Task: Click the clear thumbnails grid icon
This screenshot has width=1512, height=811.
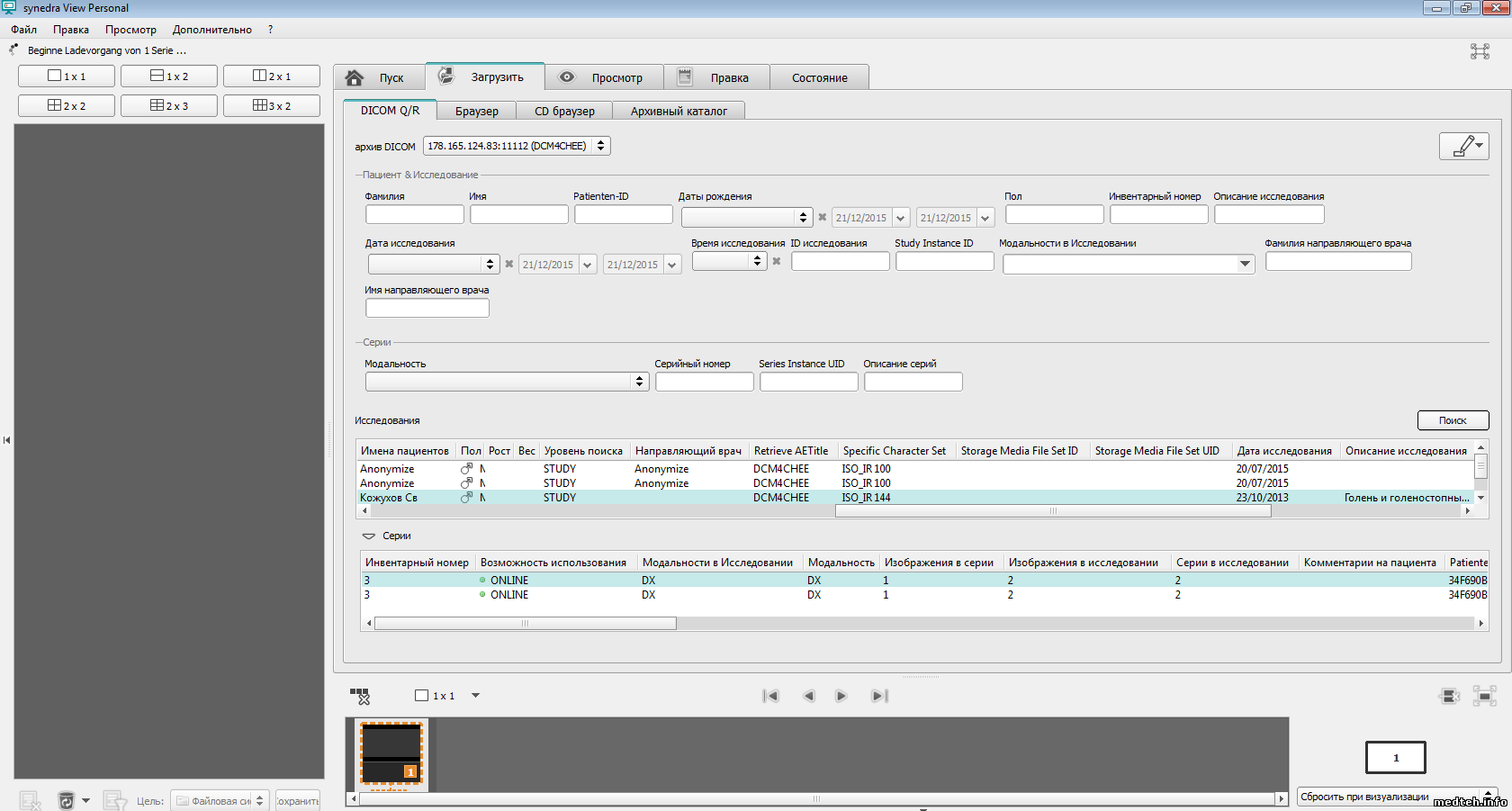Action: pyautogui.click(x=360, y=696)
